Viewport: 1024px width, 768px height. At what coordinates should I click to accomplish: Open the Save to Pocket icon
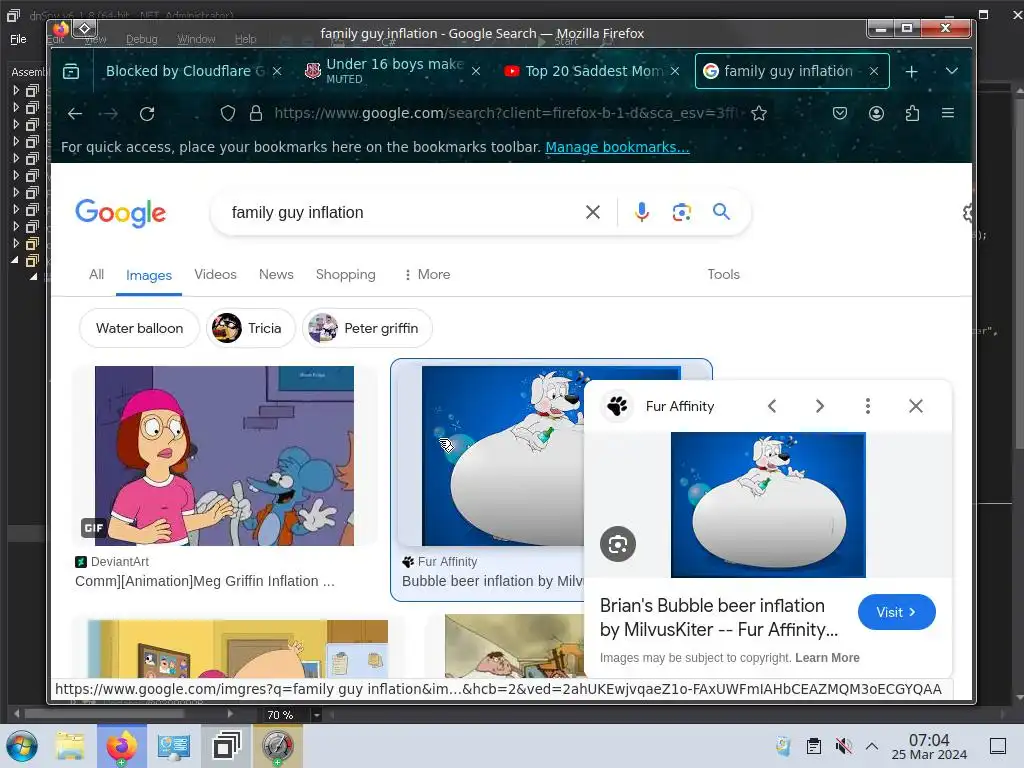(840, 114)
